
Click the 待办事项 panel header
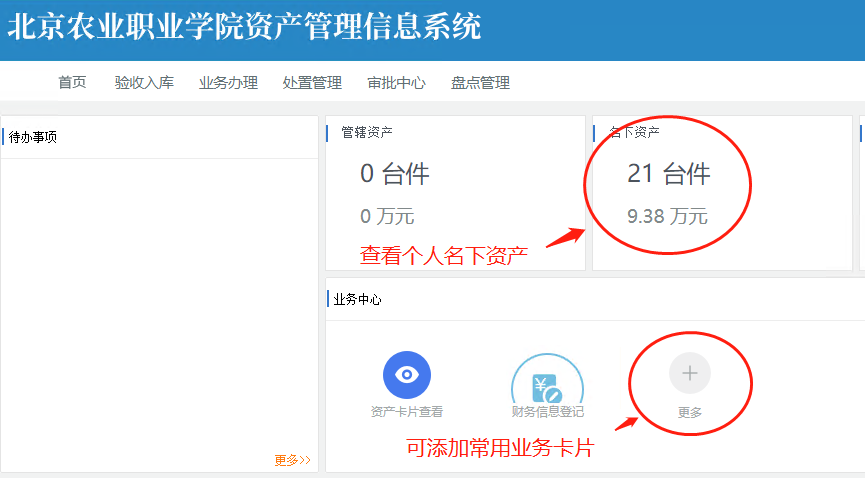tap(33, 137)
